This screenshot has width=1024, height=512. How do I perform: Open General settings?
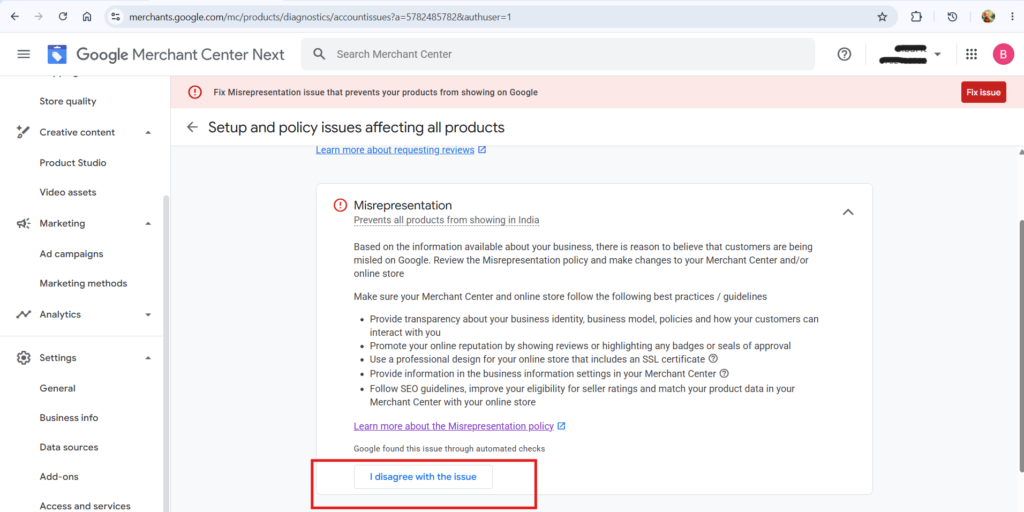[x=57, y=388]
